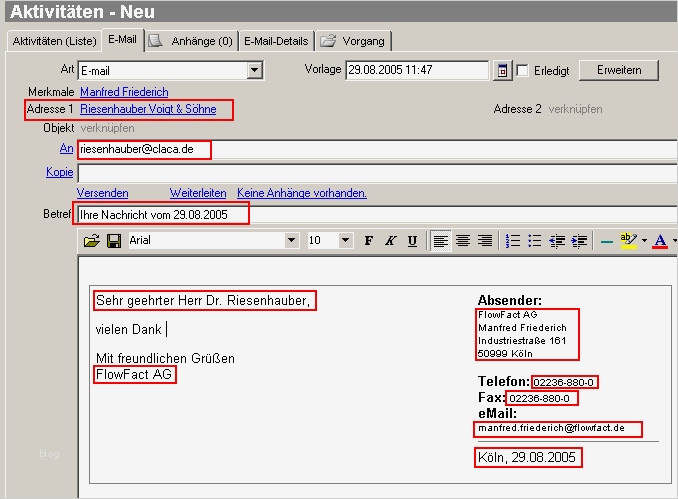The width and height of the screenshot is (678, 499).
Task: Insert bulleted list
Action: click(535, 240)
